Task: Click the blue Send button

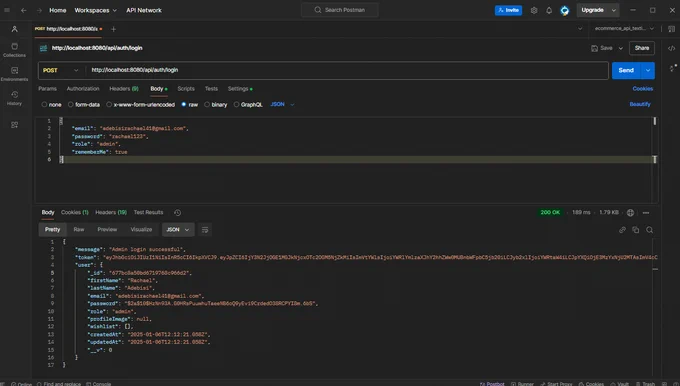Action: (626, 70)
